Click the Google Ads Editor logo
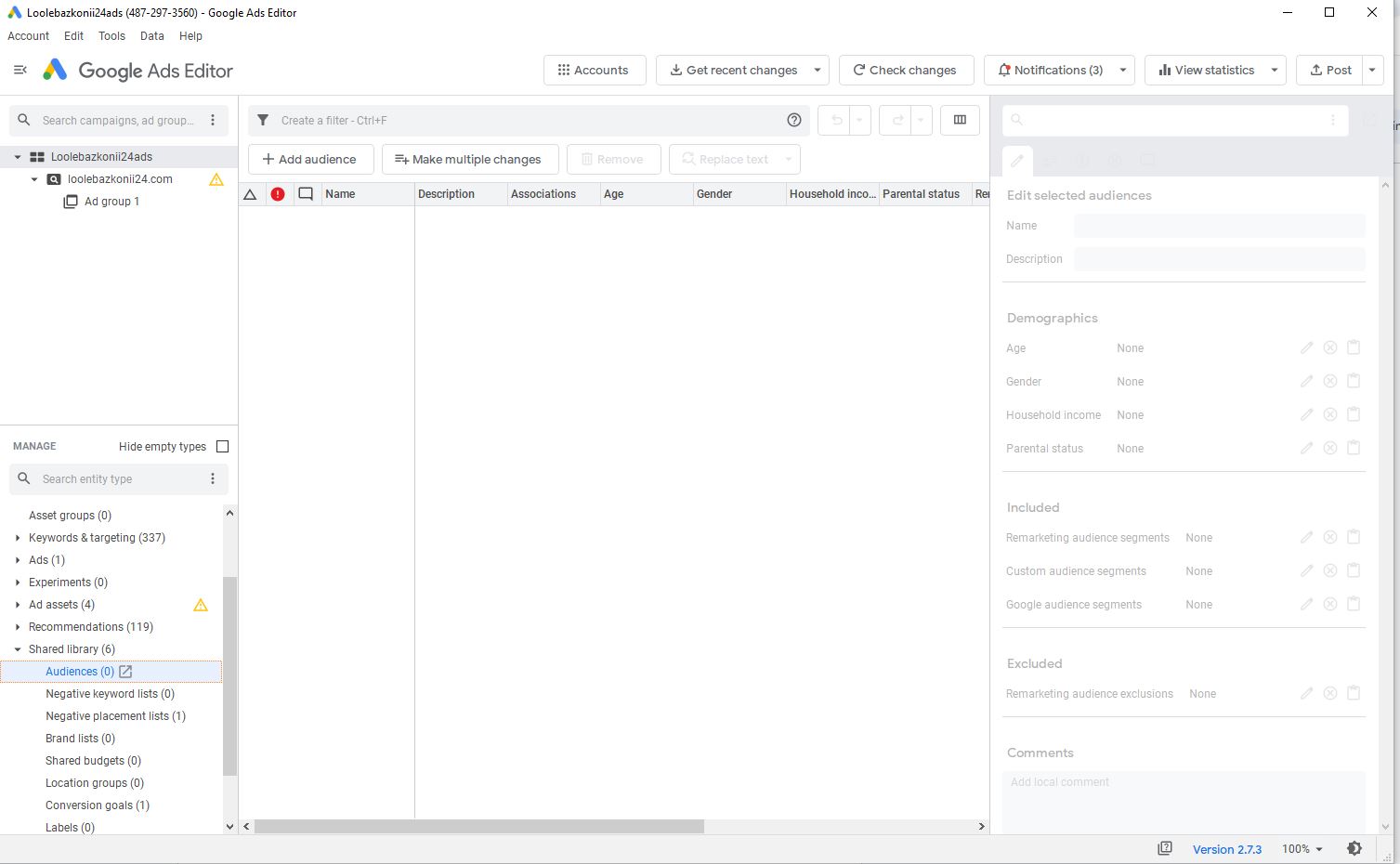The height and width of the screenshot is (864, 1400). [x=137, y=71]
